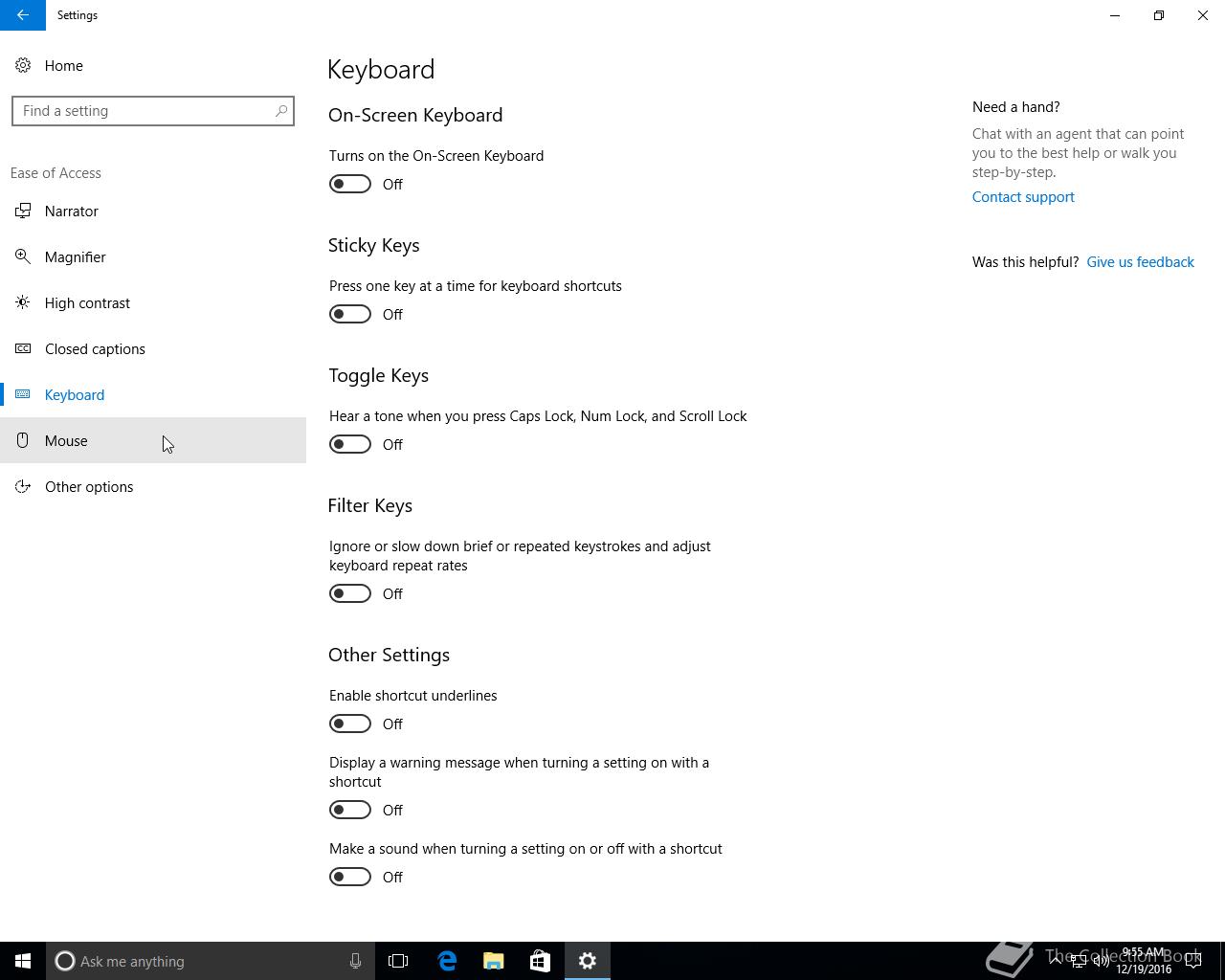Open the Contact support link
Screen dimensions: 1225x980
tap(1023, 197)
